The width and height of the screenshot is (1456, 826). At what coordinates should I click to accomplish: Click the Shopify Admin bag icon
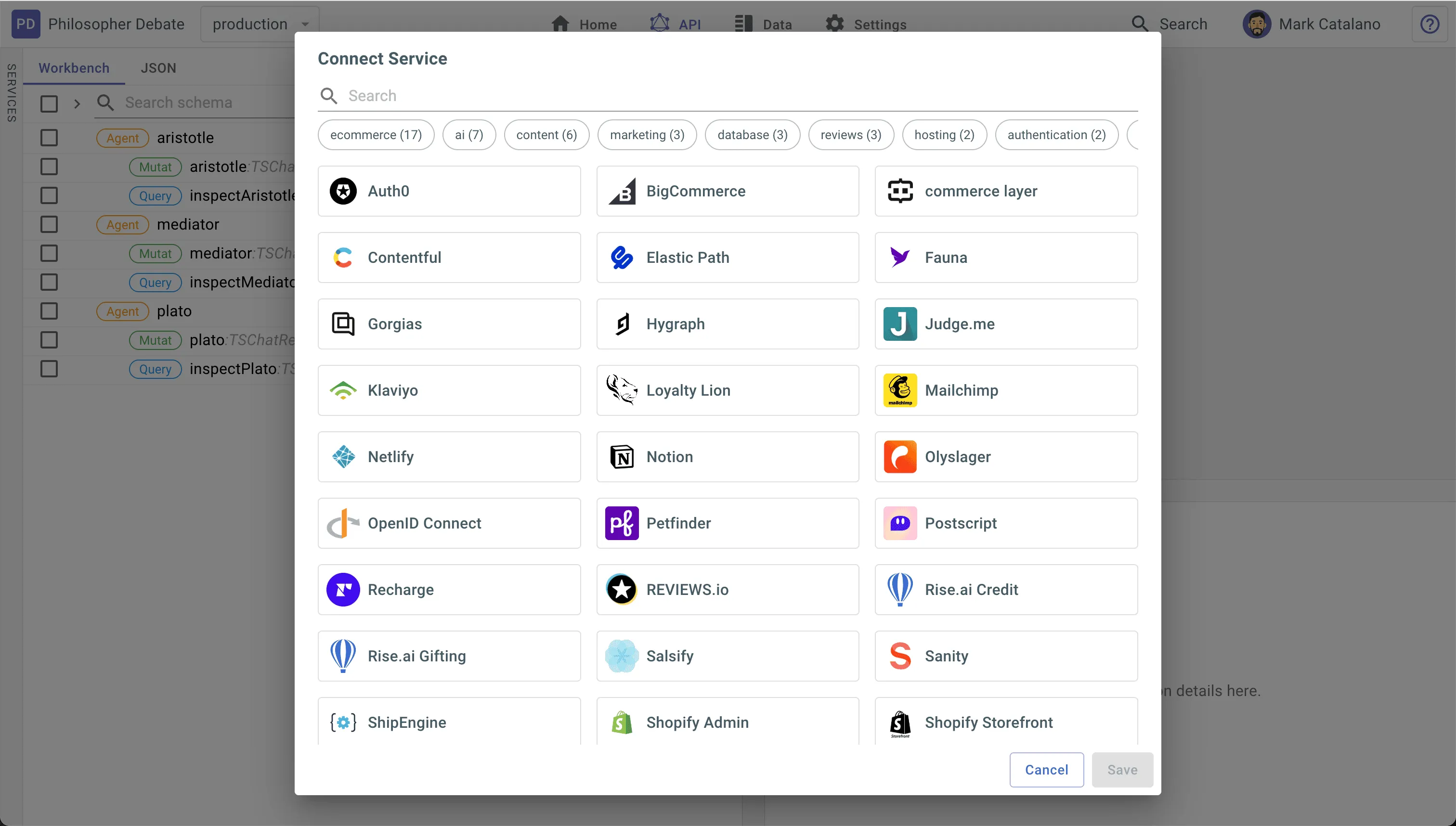(622, 722)
